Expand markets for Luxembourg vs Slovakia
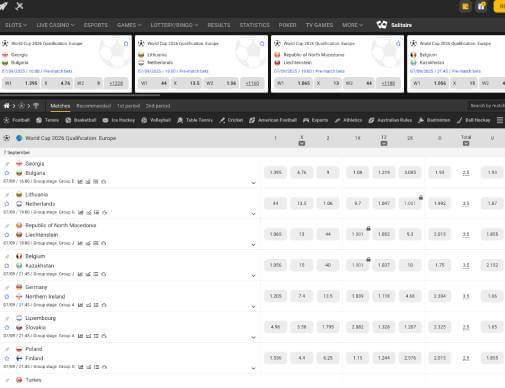This screenshot has width=505, height=388. [x=253, y=337]
